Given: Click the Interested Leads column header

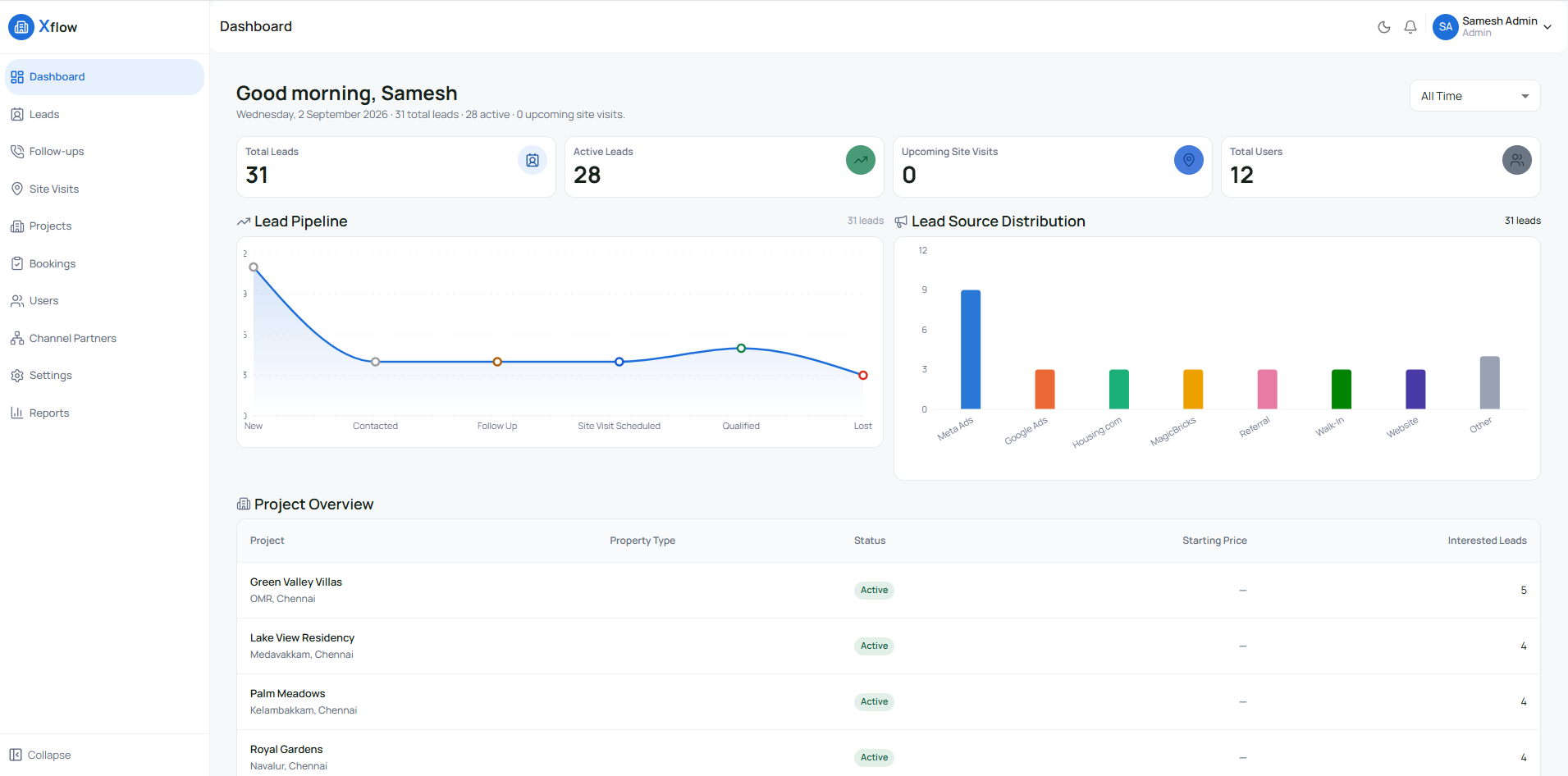Looking at the screenshot, I should pyautogui.click(x=1487, y=541).
